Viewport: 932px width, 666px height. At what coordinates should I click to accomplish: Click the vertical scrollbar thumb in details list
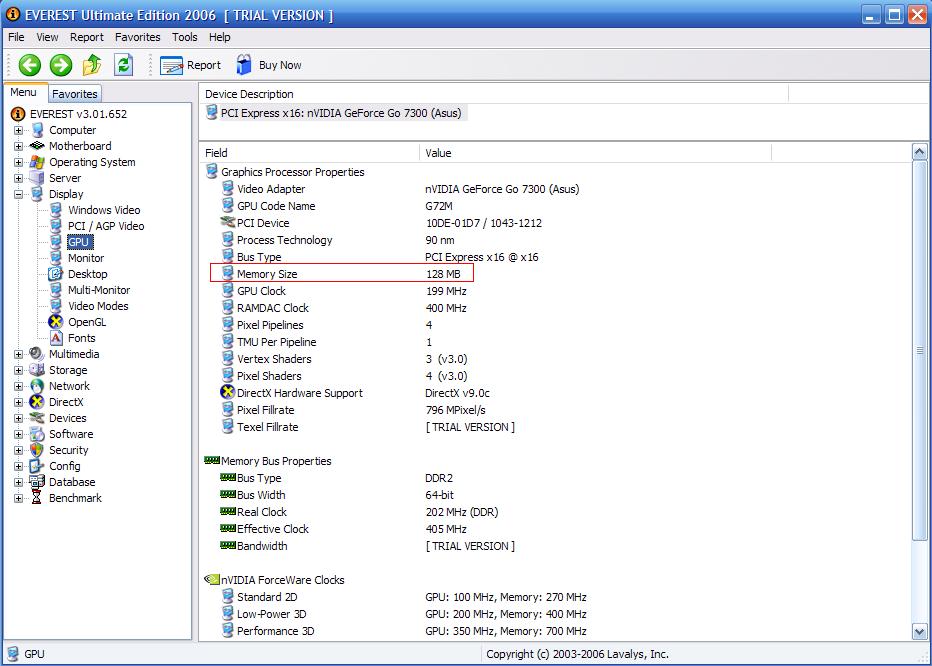tap(919, 350)
